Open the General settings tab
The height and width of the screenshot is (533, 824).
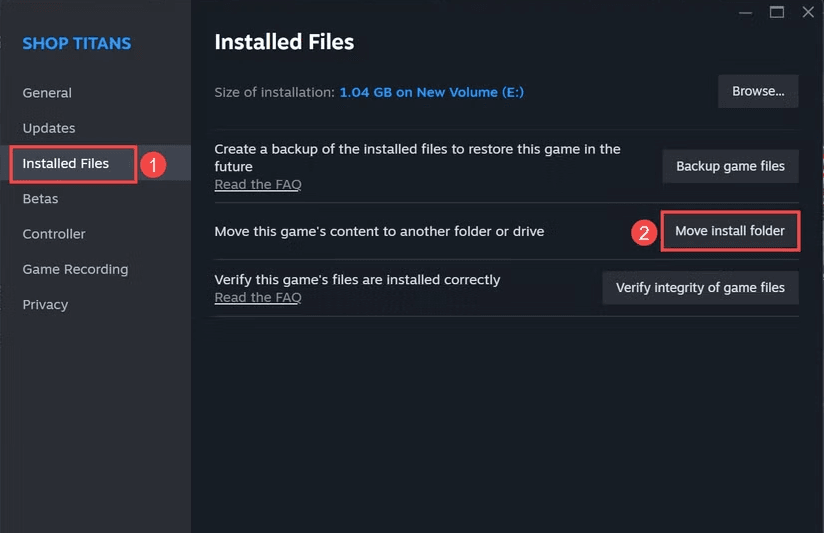pyautogui.click(x=47, y=93)
